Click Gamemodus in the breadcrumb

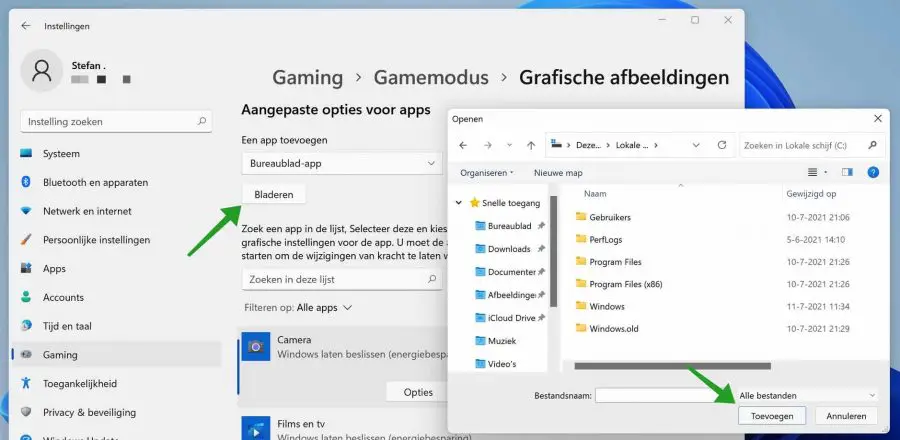431,77
